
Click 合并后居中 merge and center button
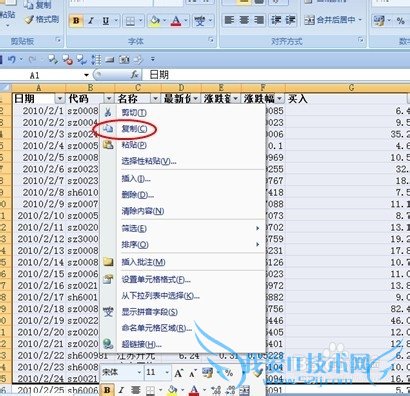coord(330,20)
